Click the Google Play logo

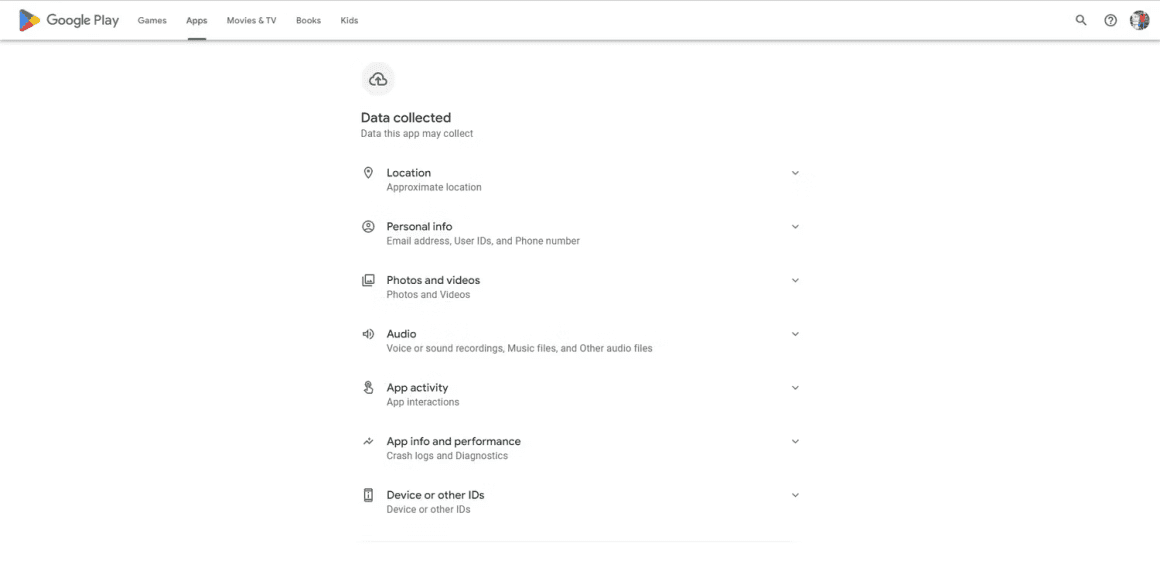pyautogui.click(x=69, y=21)
